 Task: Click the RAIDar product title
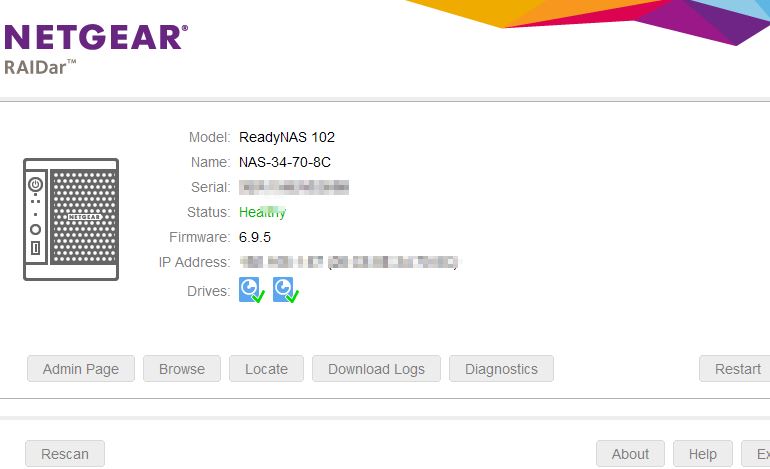pos(40,67)
